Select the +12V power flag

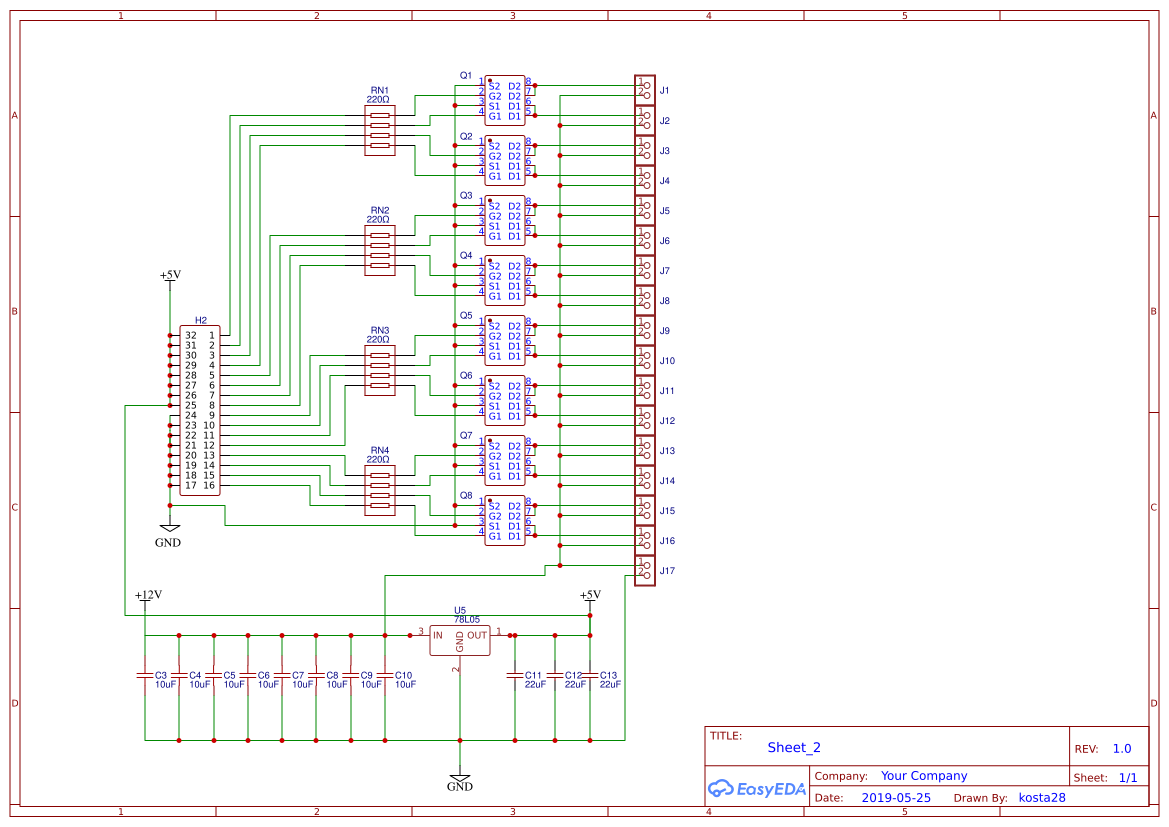(147, 596)
